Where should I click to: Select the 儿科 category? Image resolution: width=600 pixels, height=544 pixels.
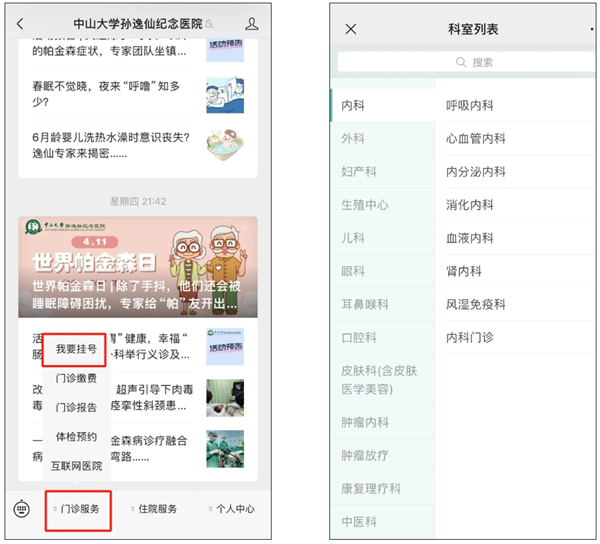coord(383,238)
